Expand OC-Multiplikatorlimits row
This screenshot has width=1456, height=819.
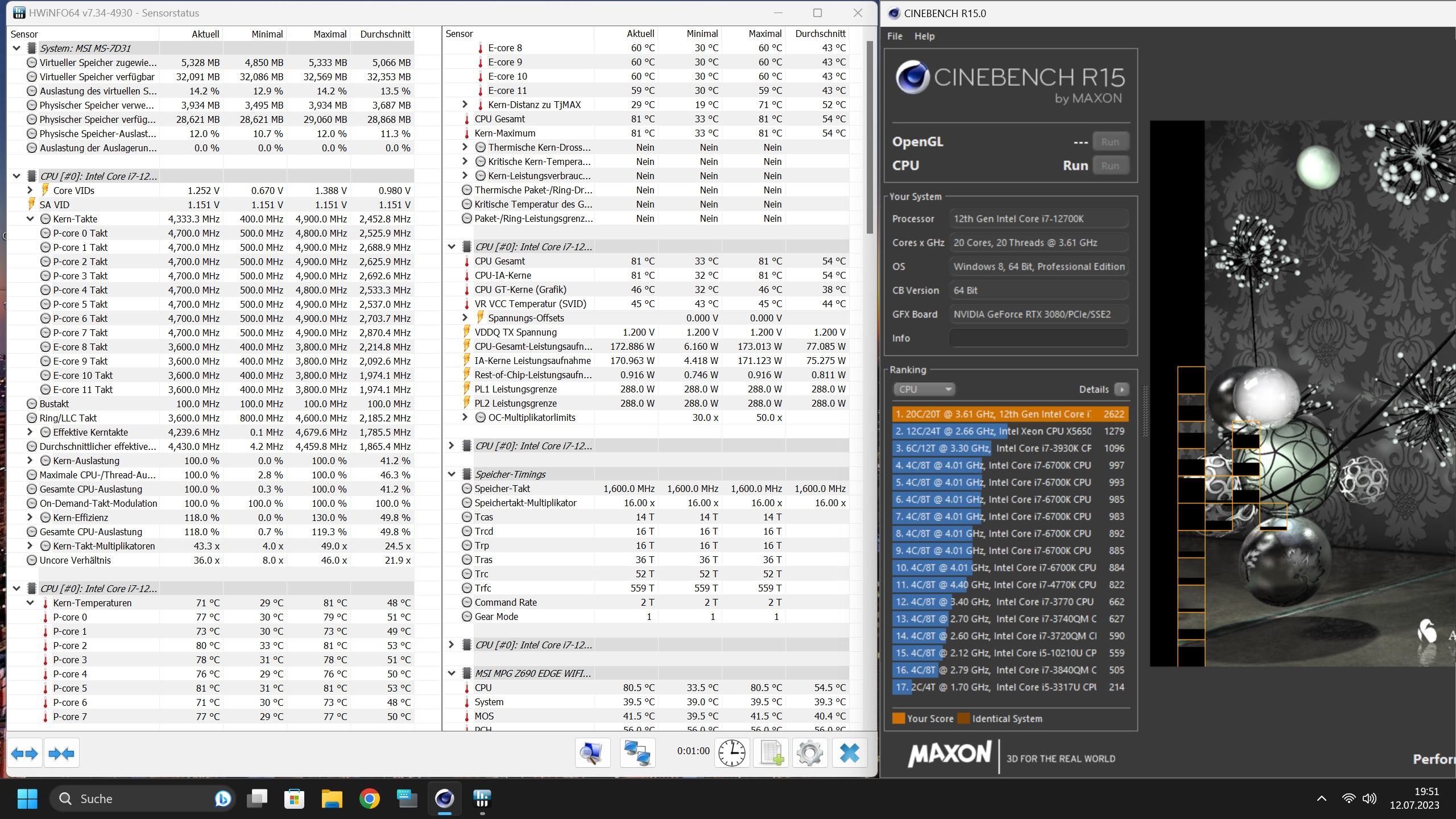click(x=465, y=417)
